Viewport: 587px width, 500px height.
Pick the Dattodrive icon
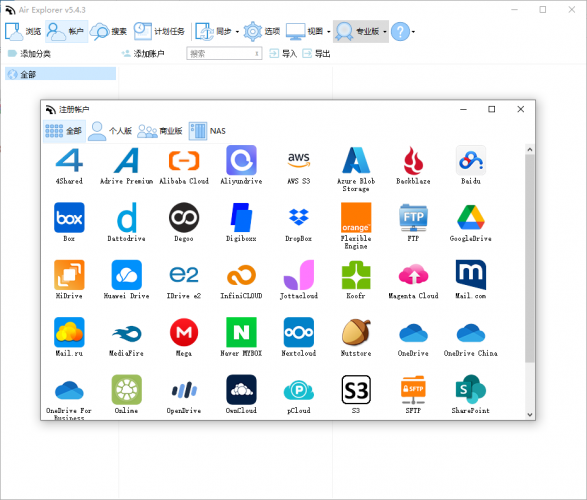coord(127,218)
